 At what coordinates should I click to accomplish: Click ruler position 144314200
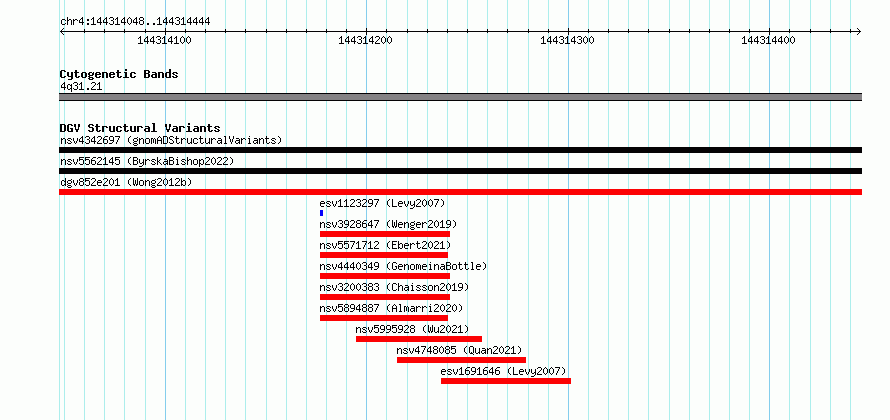tap(366, 40)
